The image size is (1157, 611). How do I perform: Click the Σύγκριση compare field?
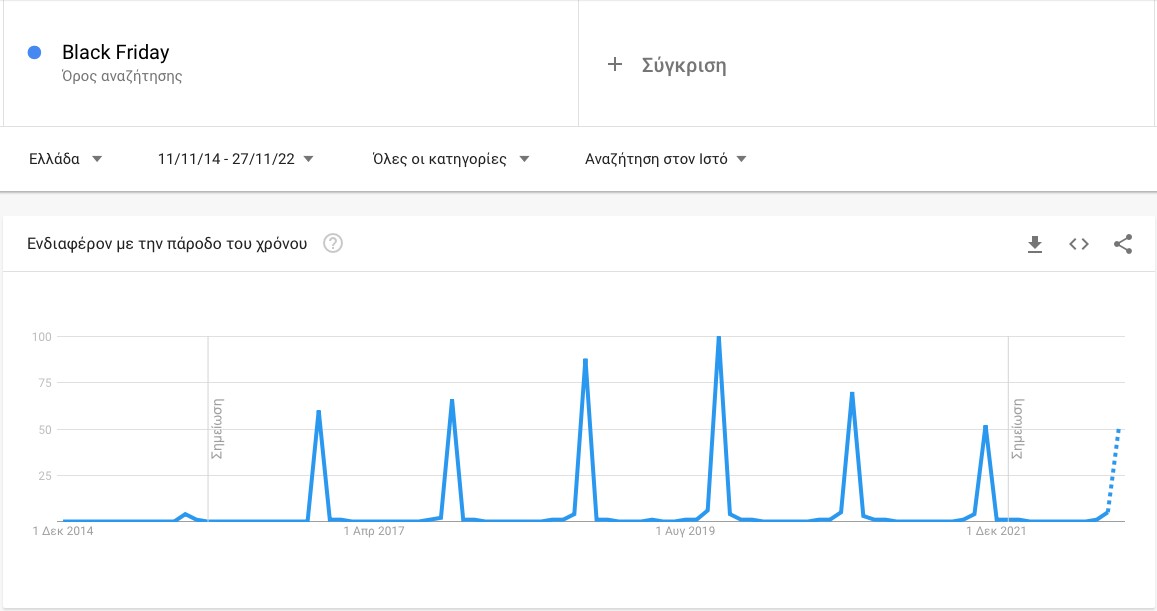coord(866,65)
